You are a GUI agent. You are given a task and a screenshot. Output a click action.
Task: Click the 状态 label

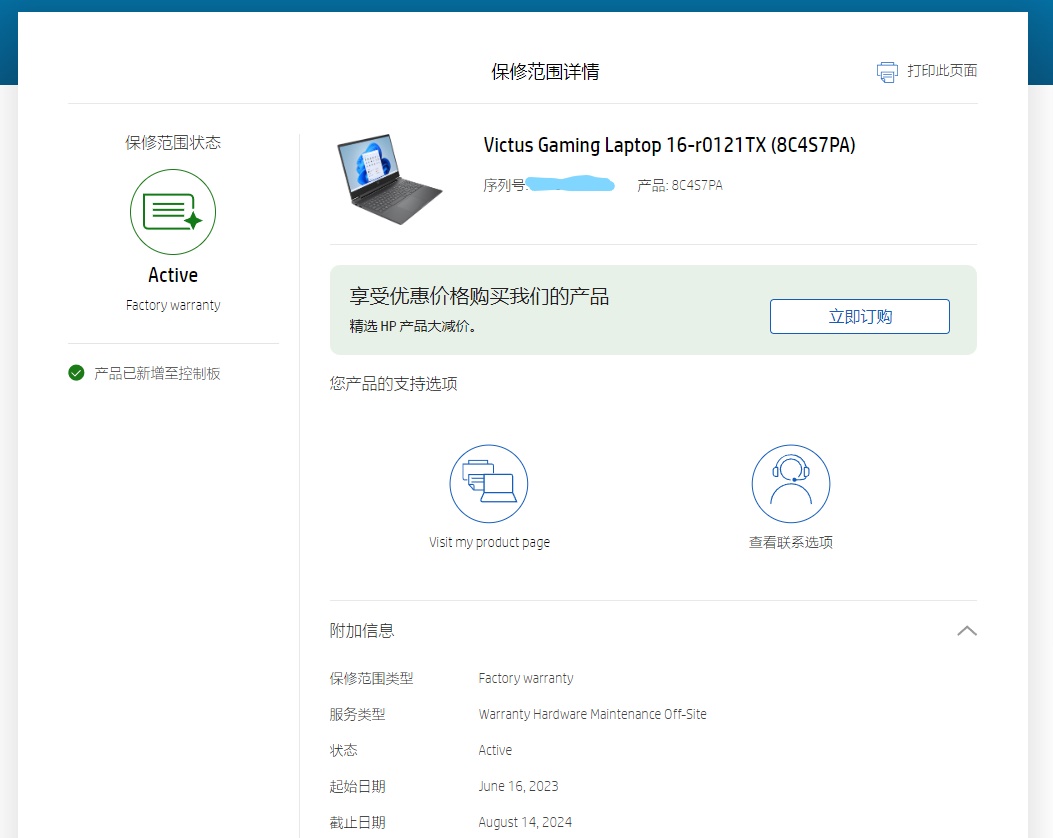(343, 750)
